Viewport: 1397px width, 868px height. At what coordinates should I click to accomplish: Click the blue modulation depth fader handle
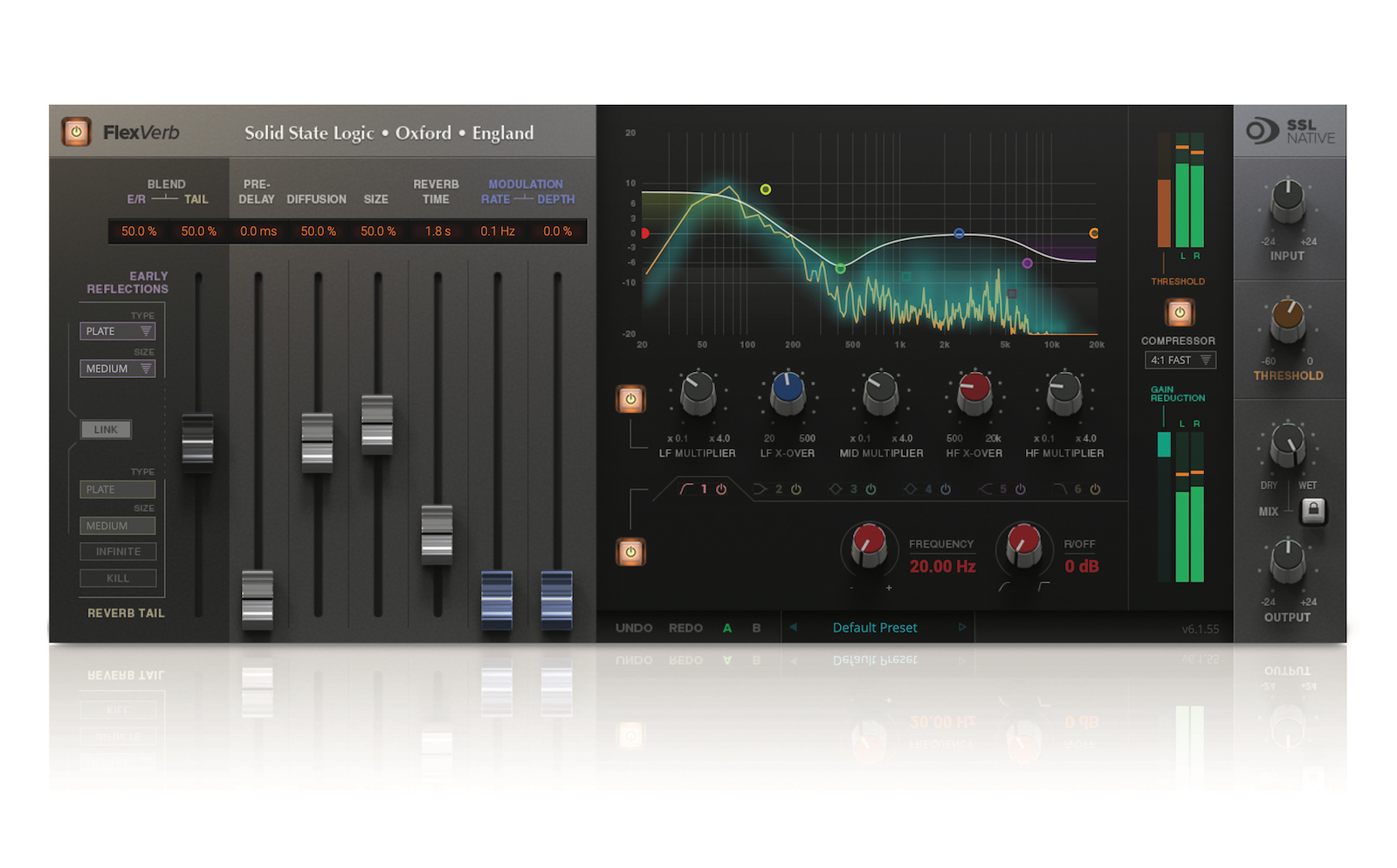[557, 599]
